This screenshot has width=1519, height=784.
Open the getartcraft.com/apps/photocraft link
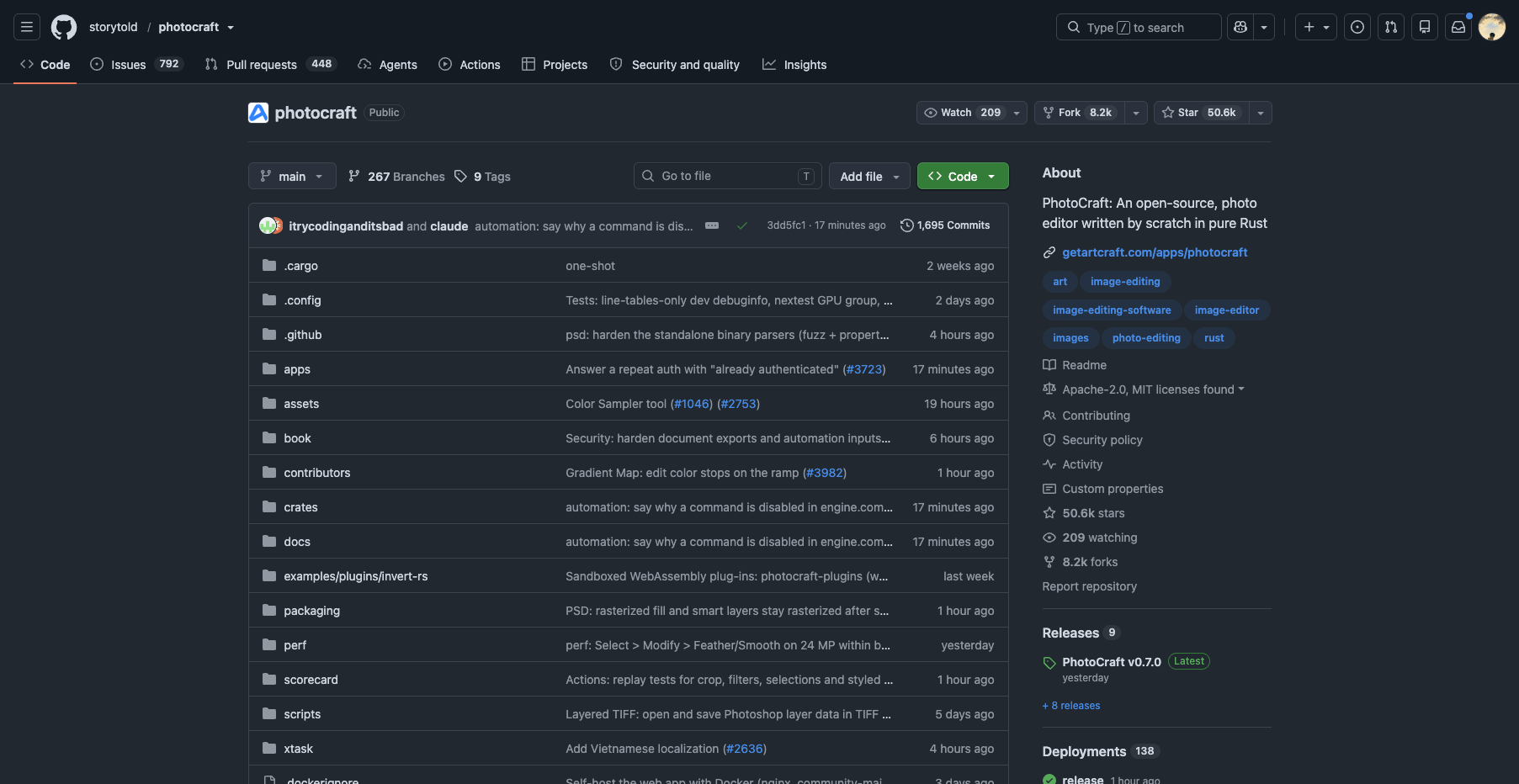tap(1155, 252)
